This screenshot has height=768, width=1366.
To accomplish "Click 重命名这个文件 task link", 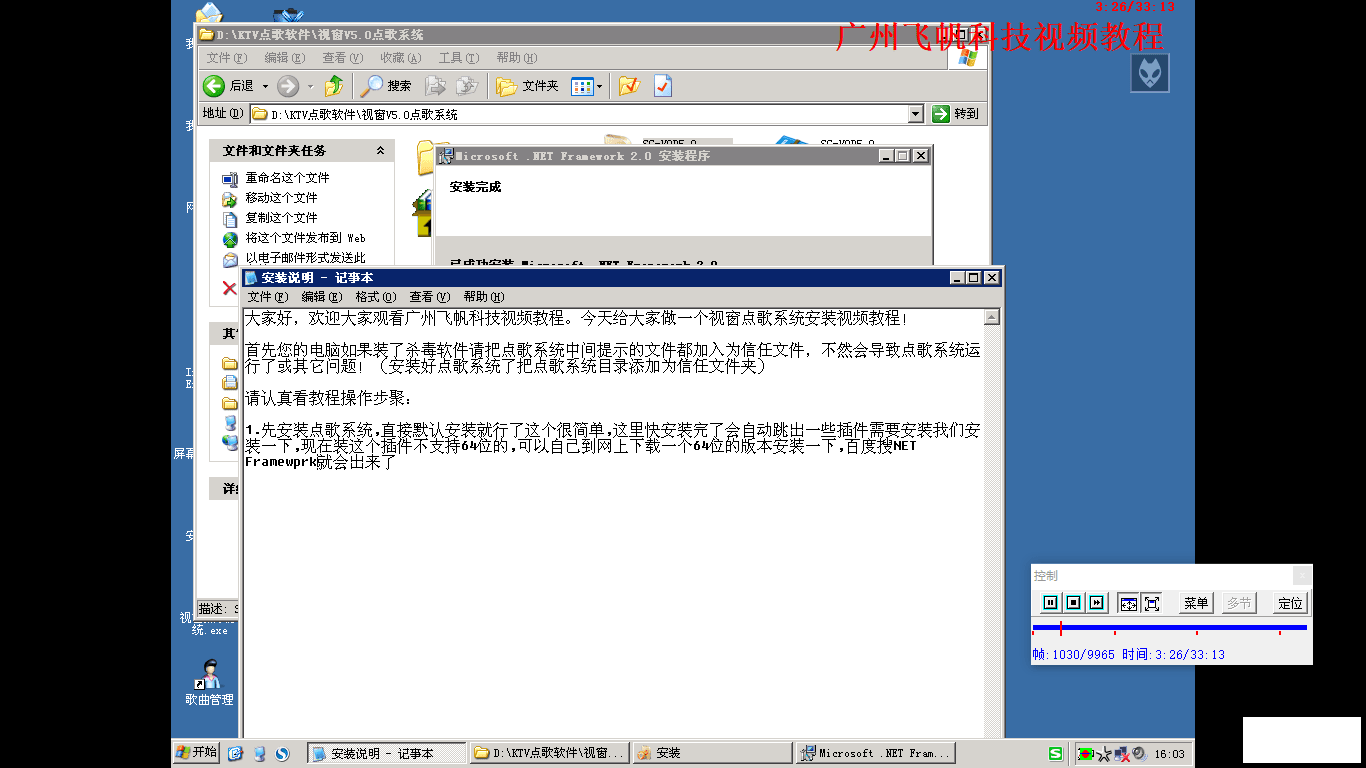I will tap(287, 178).
